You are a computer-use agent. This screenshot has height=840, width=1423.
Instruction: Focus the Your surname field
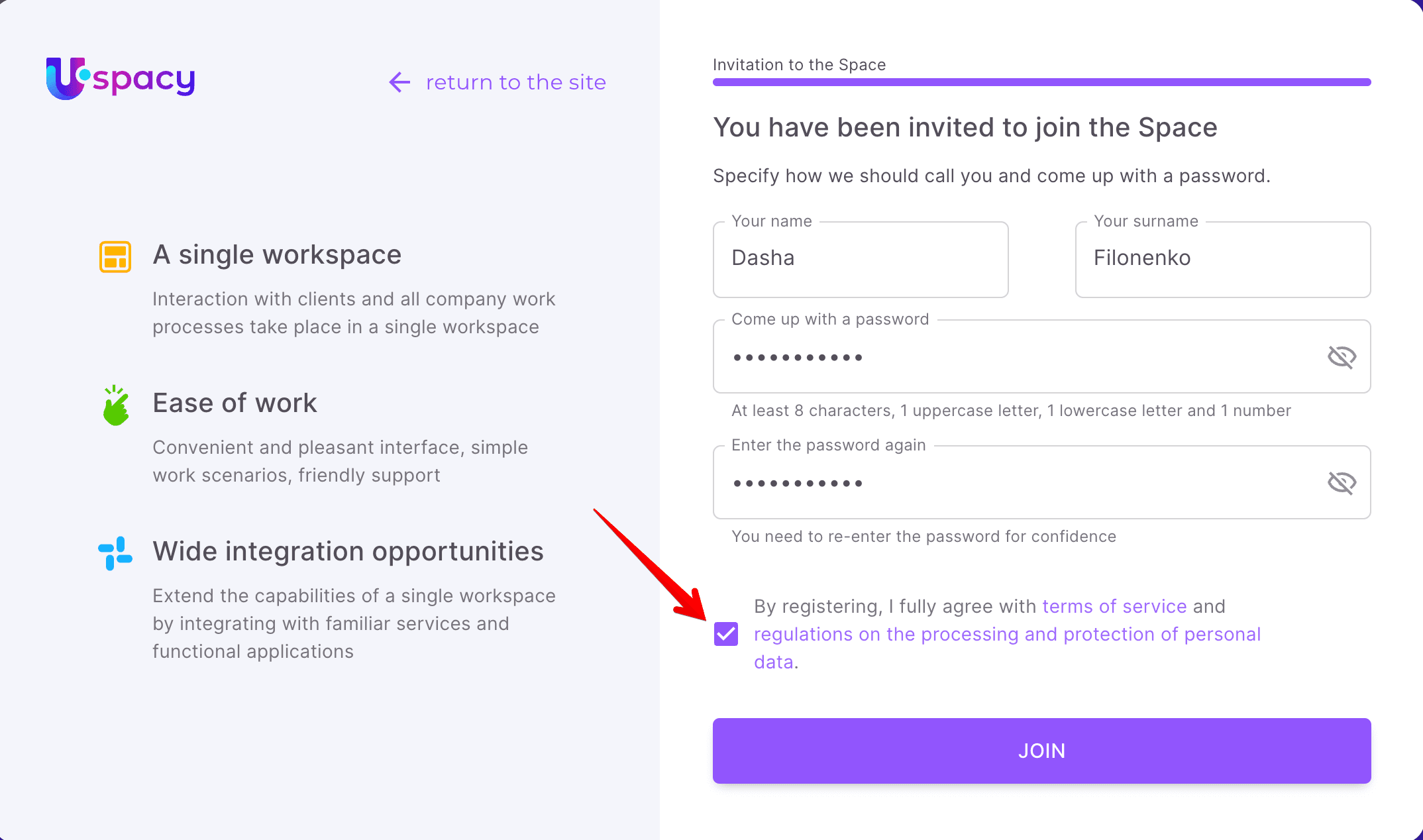point(1222,258)
